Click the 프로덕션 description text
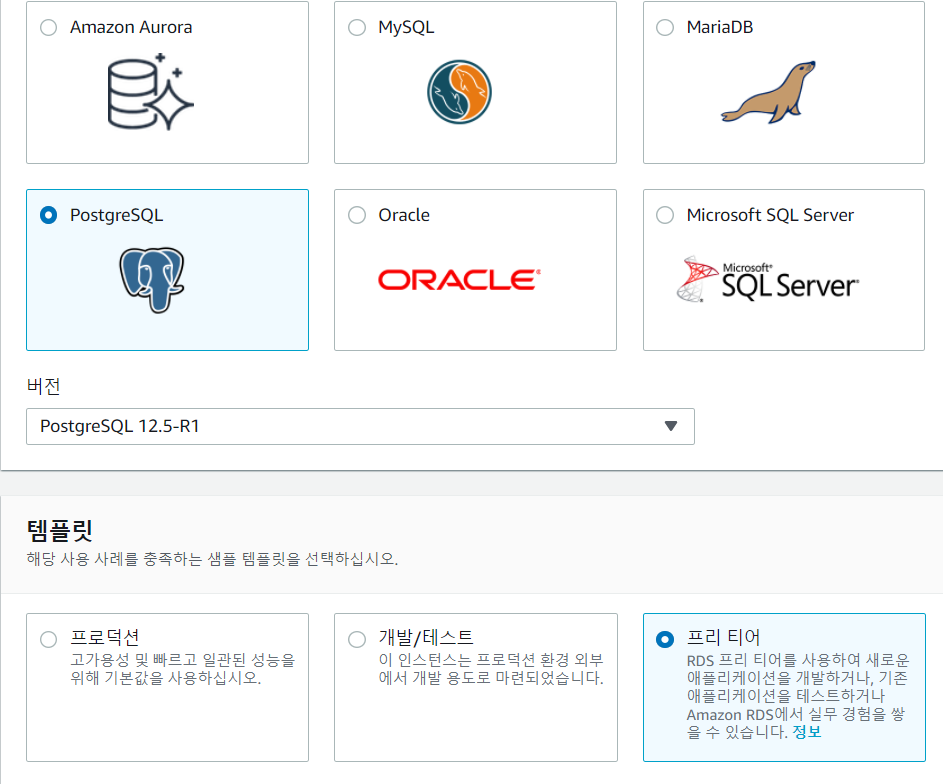The height and width of the screenshot is (784, 943). [183, 669]
